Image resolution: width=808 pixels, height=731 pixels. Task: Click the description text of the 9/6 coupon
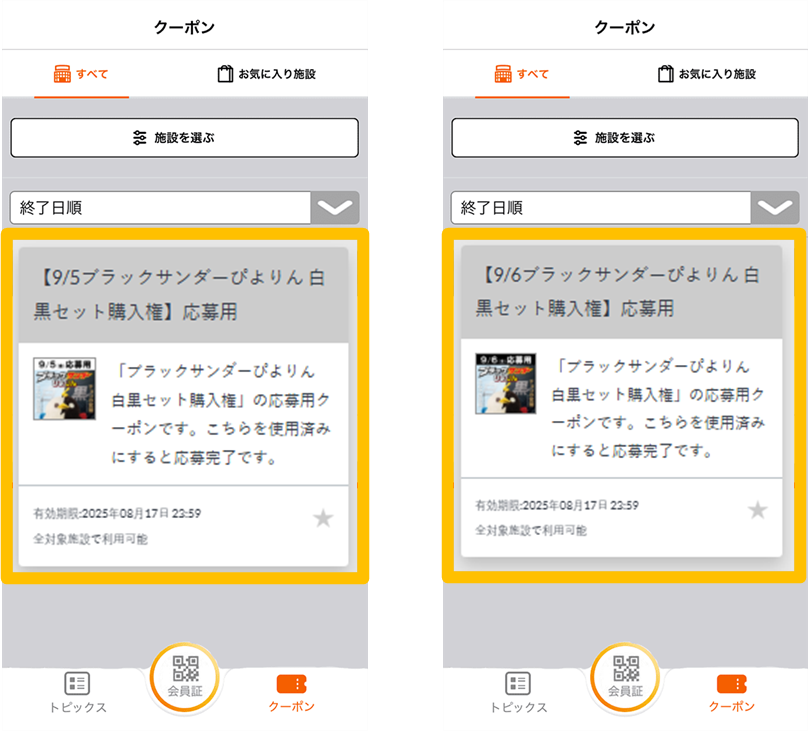pos(658,409)
